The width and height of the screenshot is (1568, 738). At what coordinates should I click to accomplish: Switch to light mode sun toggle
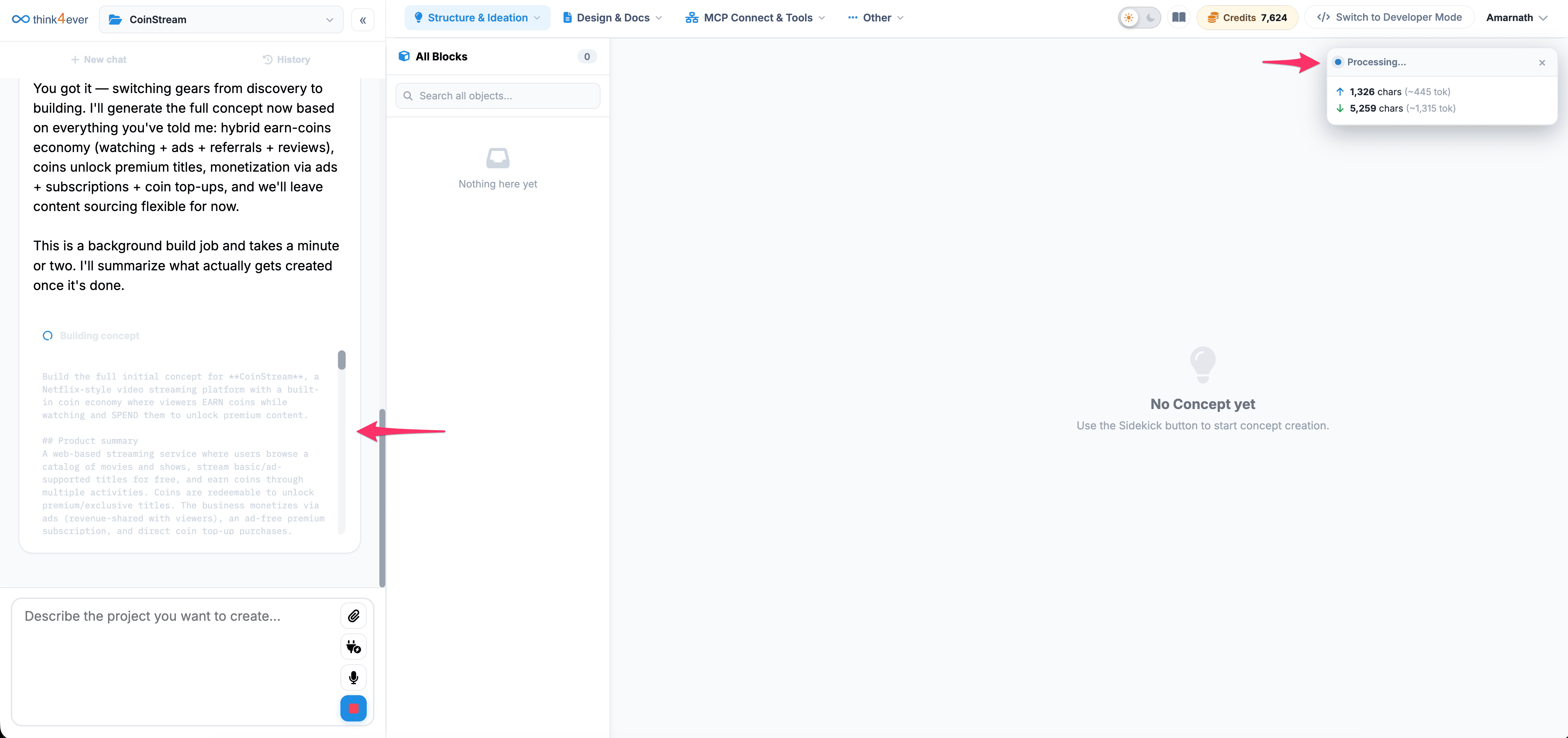pos(1129,18)
